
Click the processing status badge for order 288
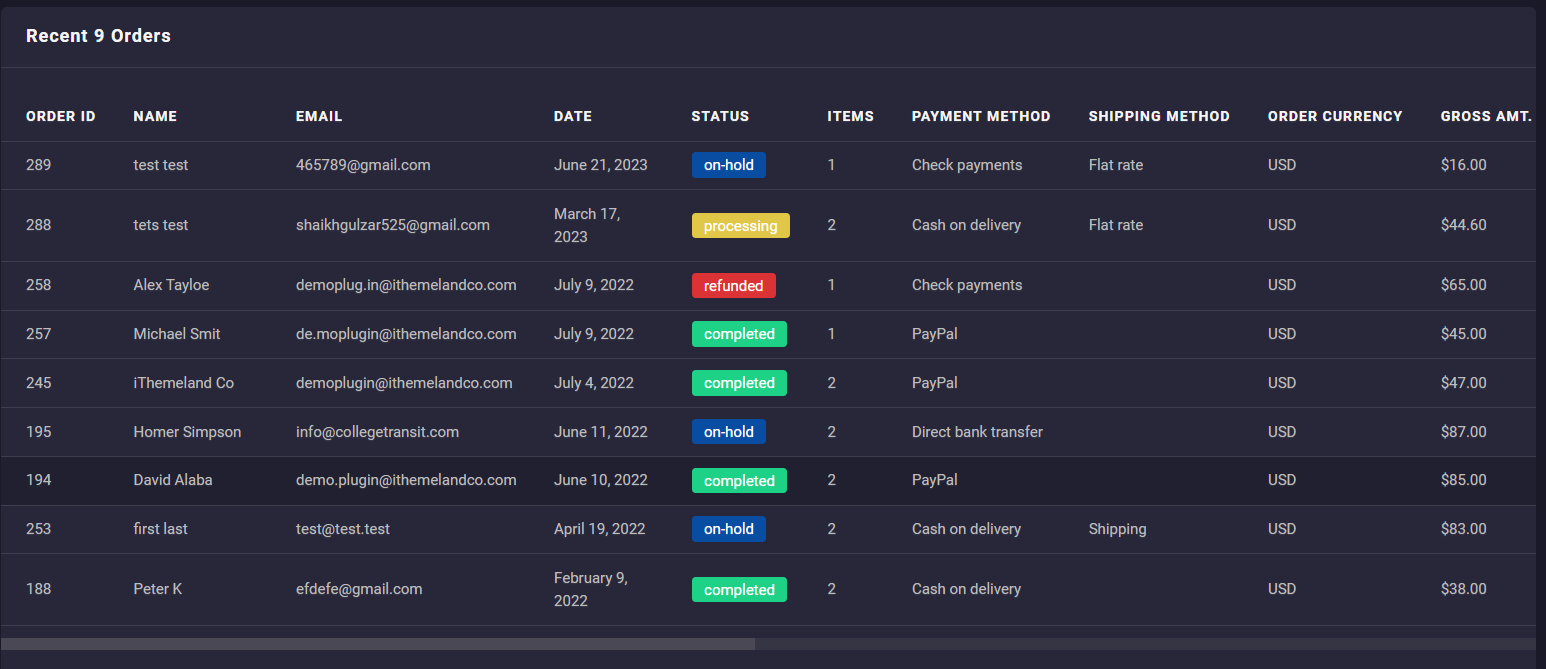740,226
